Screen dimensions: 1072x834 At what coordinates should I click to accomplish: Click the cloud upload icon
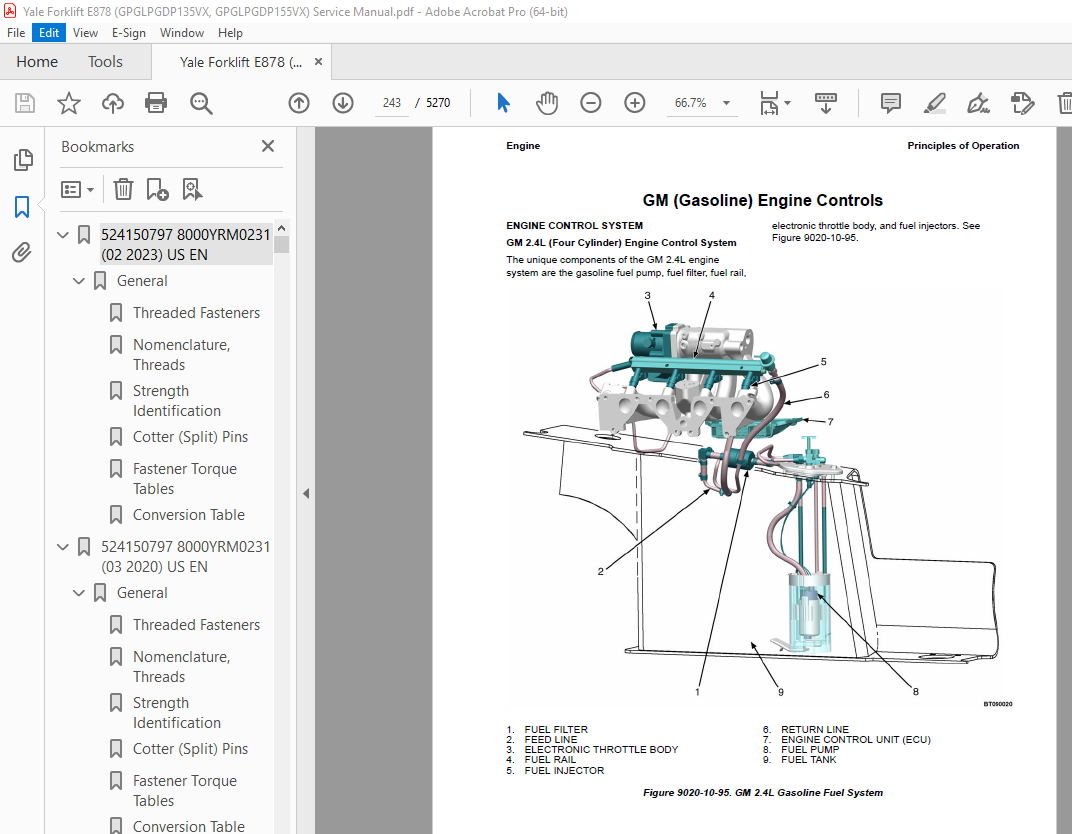pos(113,103)
